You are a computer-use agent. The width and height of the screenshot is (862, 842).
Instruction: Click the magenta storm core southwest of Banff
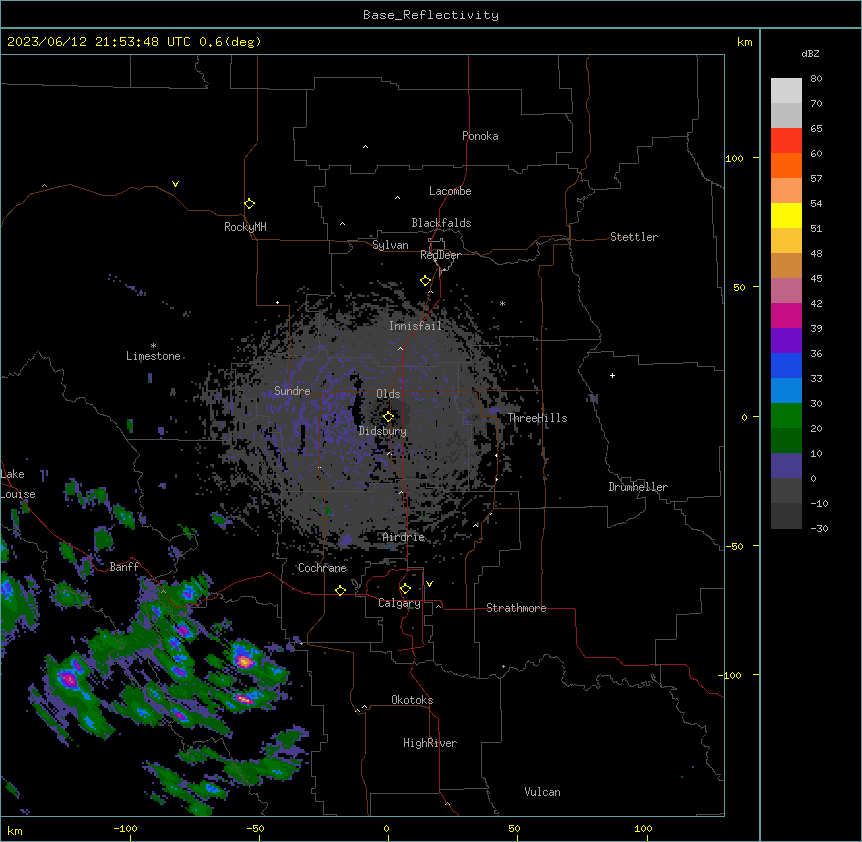click(x=69, y=679)
